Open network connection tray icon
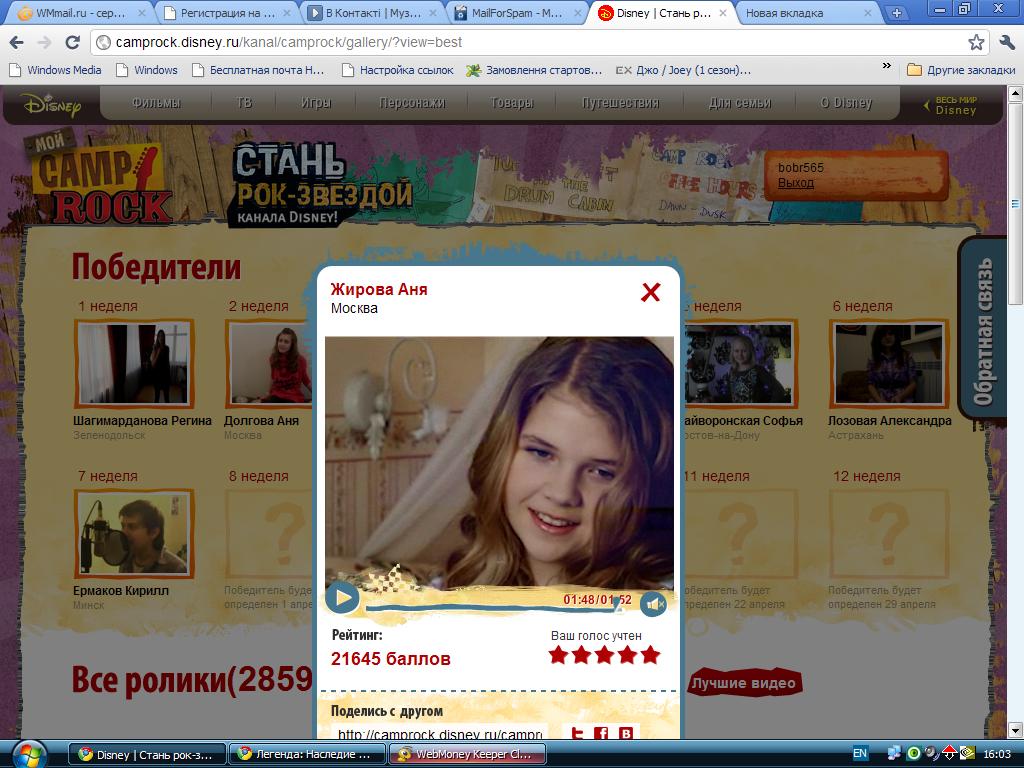1024x768 pixels. tap(894, 754)
